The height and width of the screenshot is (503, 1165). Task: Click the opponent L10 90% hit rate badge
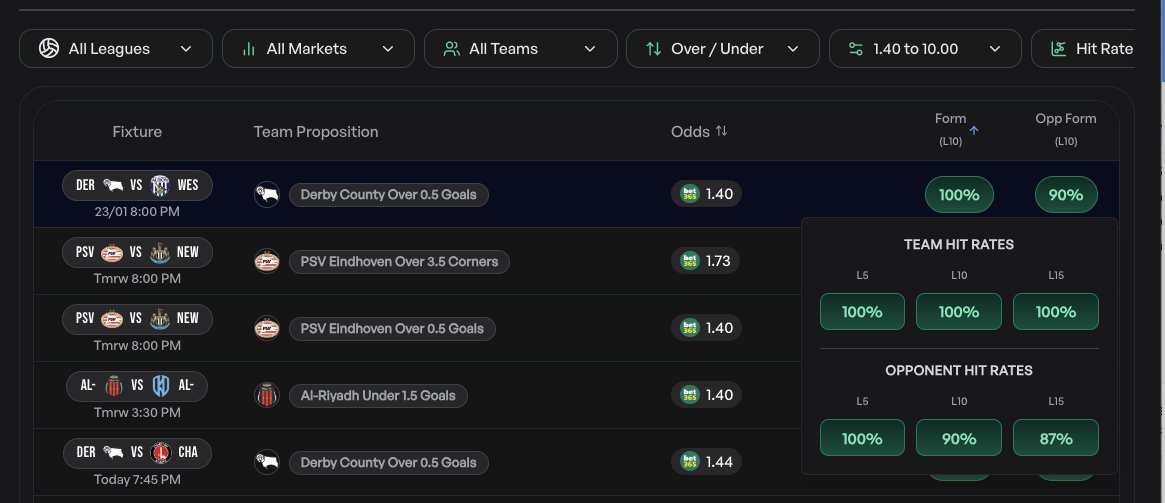tap(959, 438)
